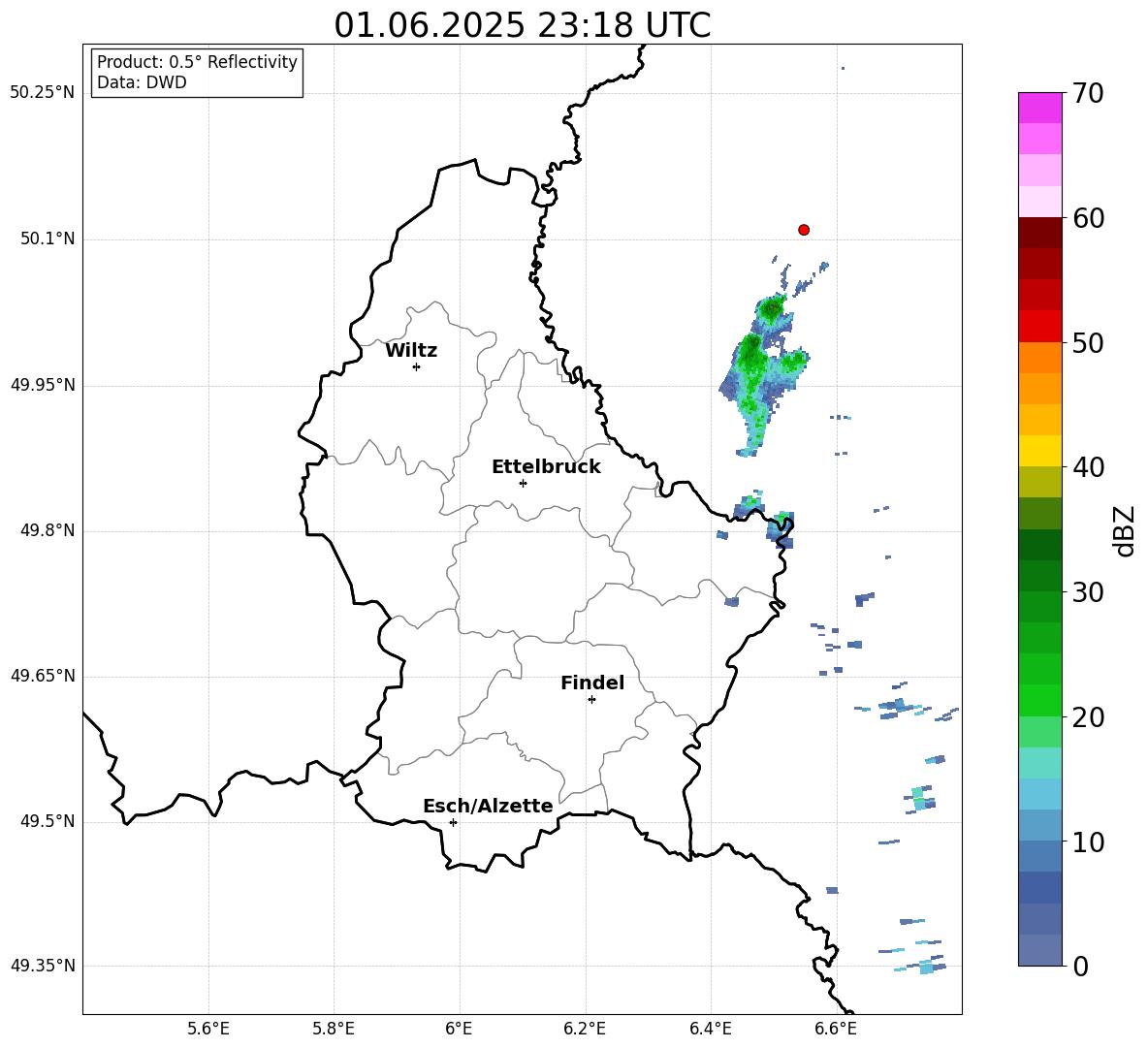This screenshot has width=1148, height=1048.
Task: Click the 49.5°N latitude label
Action: click(x=48, y=821)
